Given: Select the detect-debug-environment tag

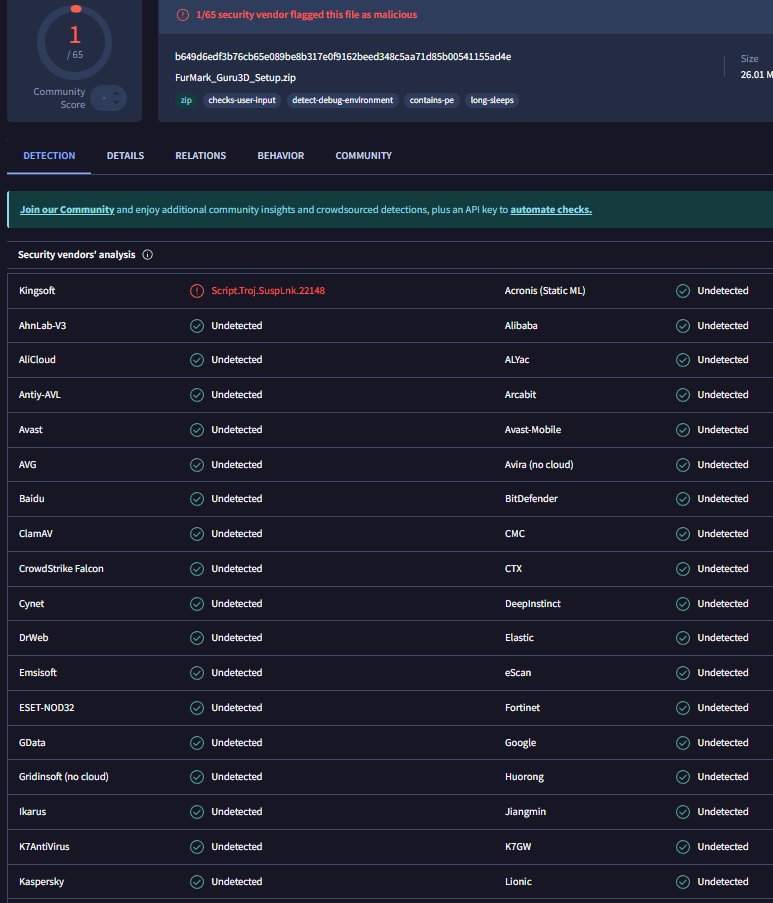Looking at the screenshot, I should pyautogui.click(x=343, y=100).
